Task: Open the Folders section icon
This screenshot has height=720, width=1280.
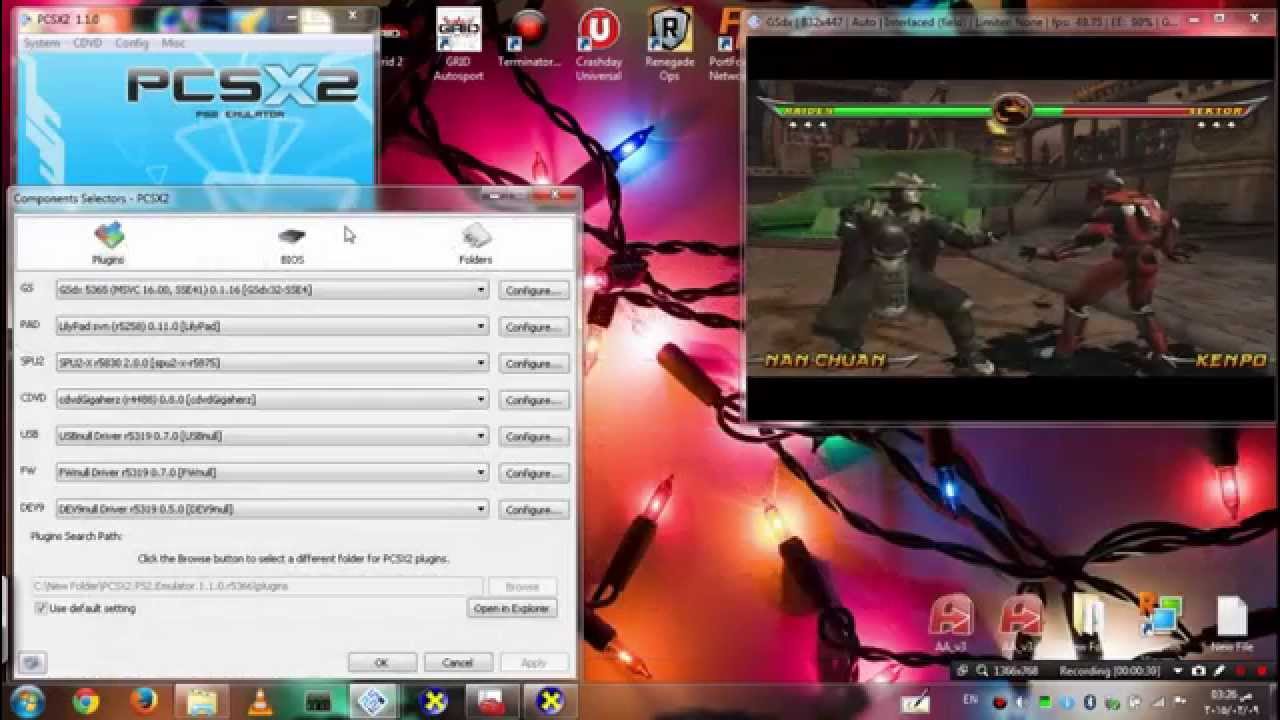Action: point(475,243)
